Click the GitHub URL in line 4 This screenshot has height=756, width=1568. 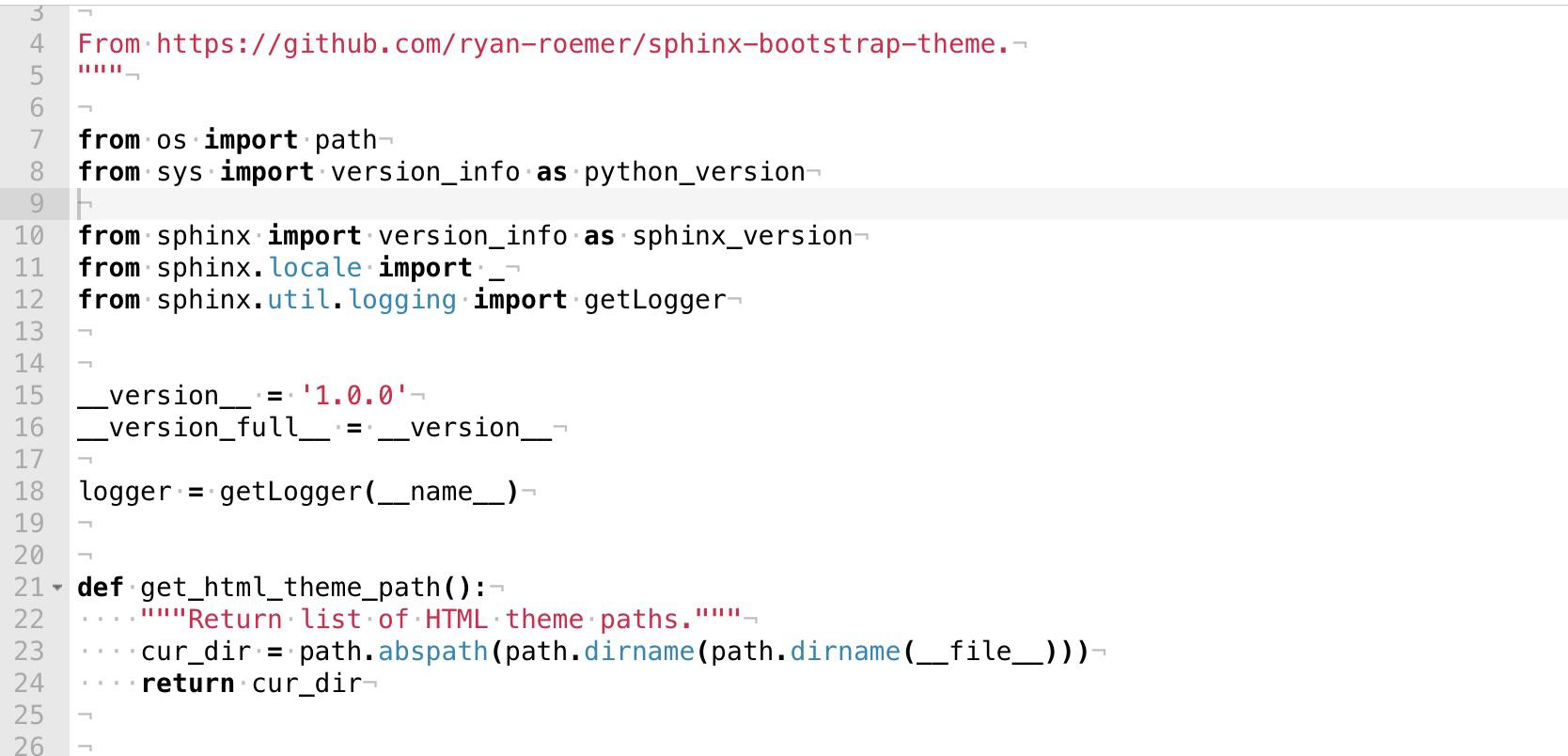(x=583, y=44)
